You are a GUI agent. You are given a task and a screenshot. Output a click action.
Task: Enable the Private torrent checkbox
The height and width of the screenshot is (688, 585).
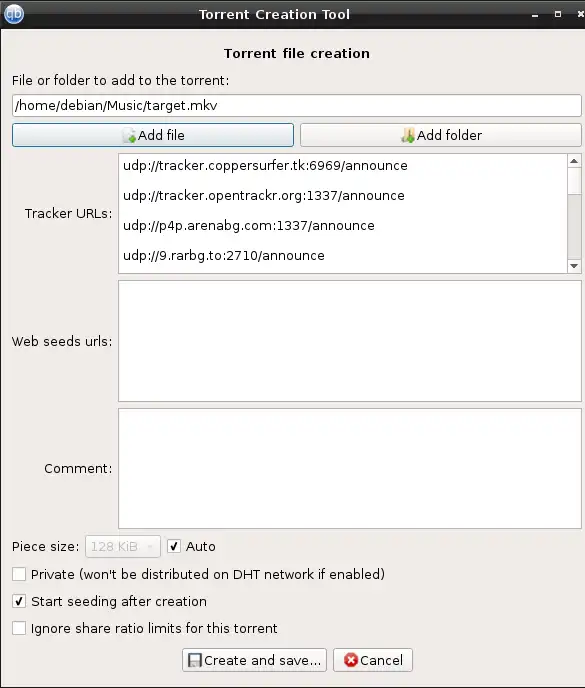[x=19, y=574]
